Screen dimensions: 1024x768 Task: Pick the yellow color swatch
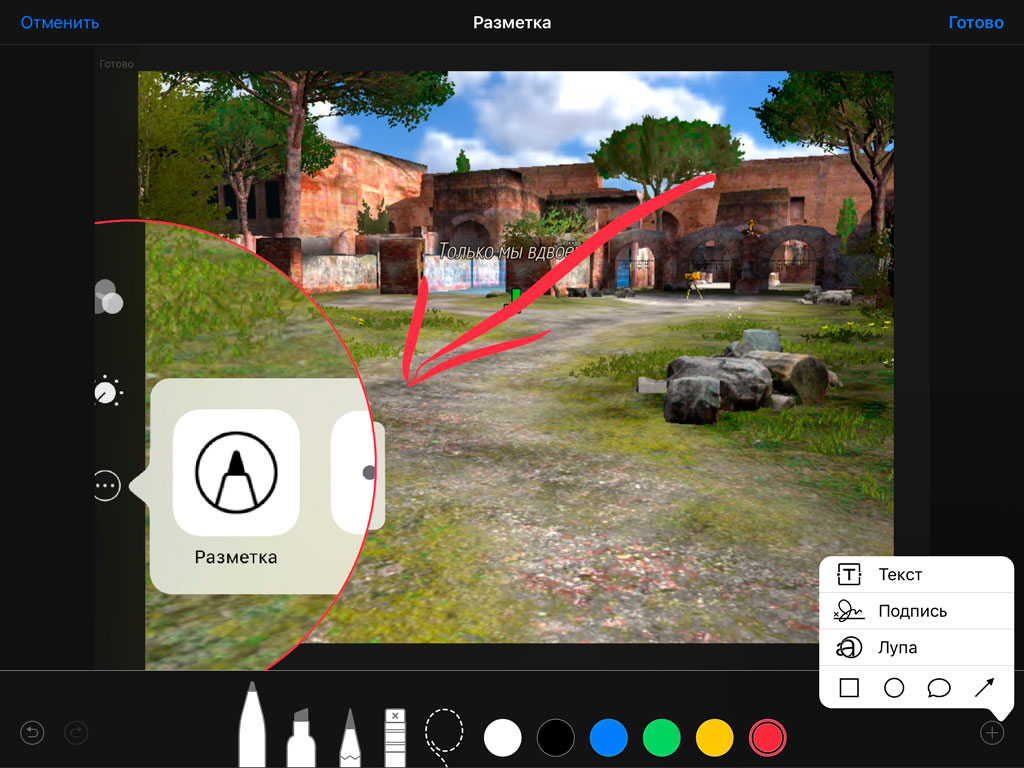pyautogui.click(x=714, y=738)
